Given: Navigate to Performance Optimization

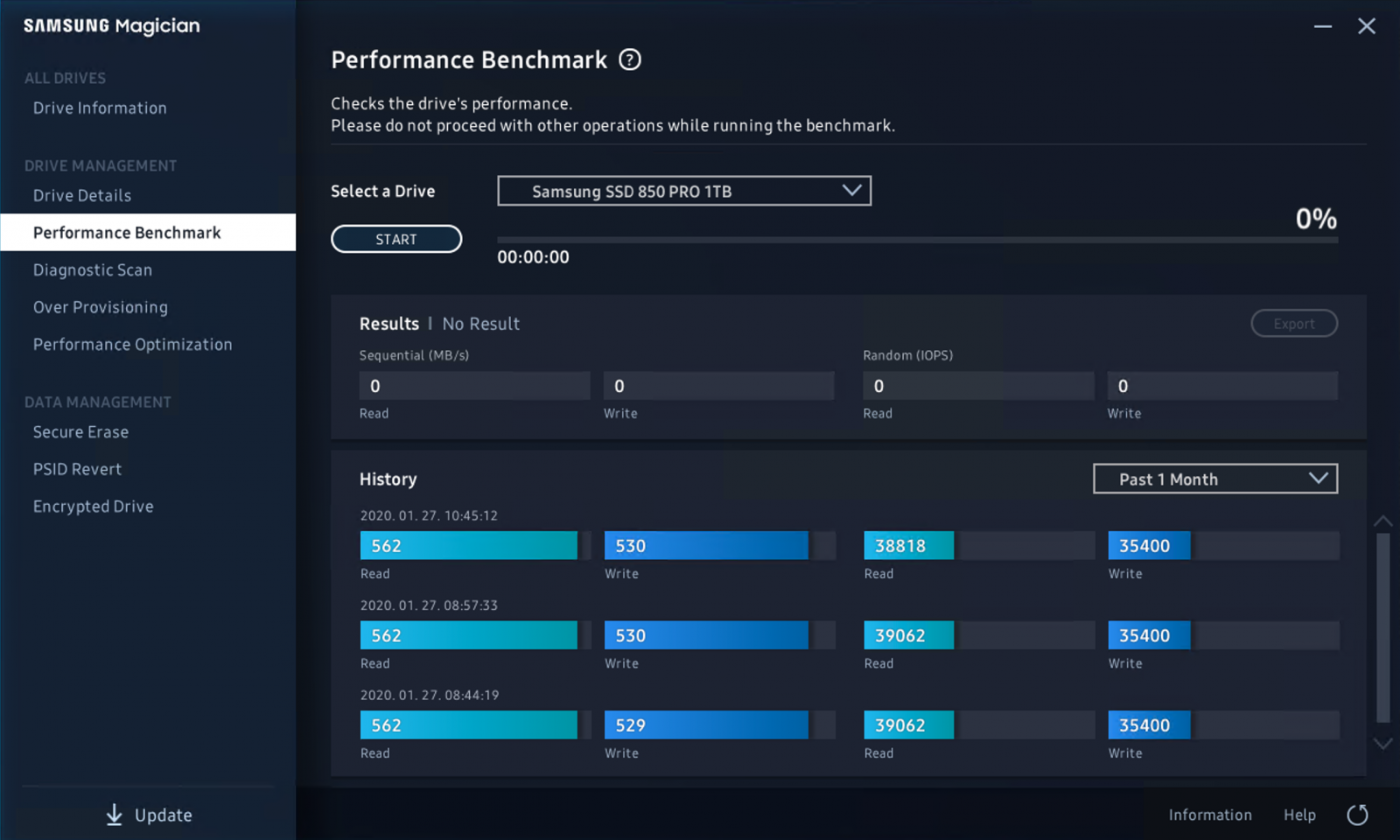Looking at the screenshot, I should coord(133,345).
